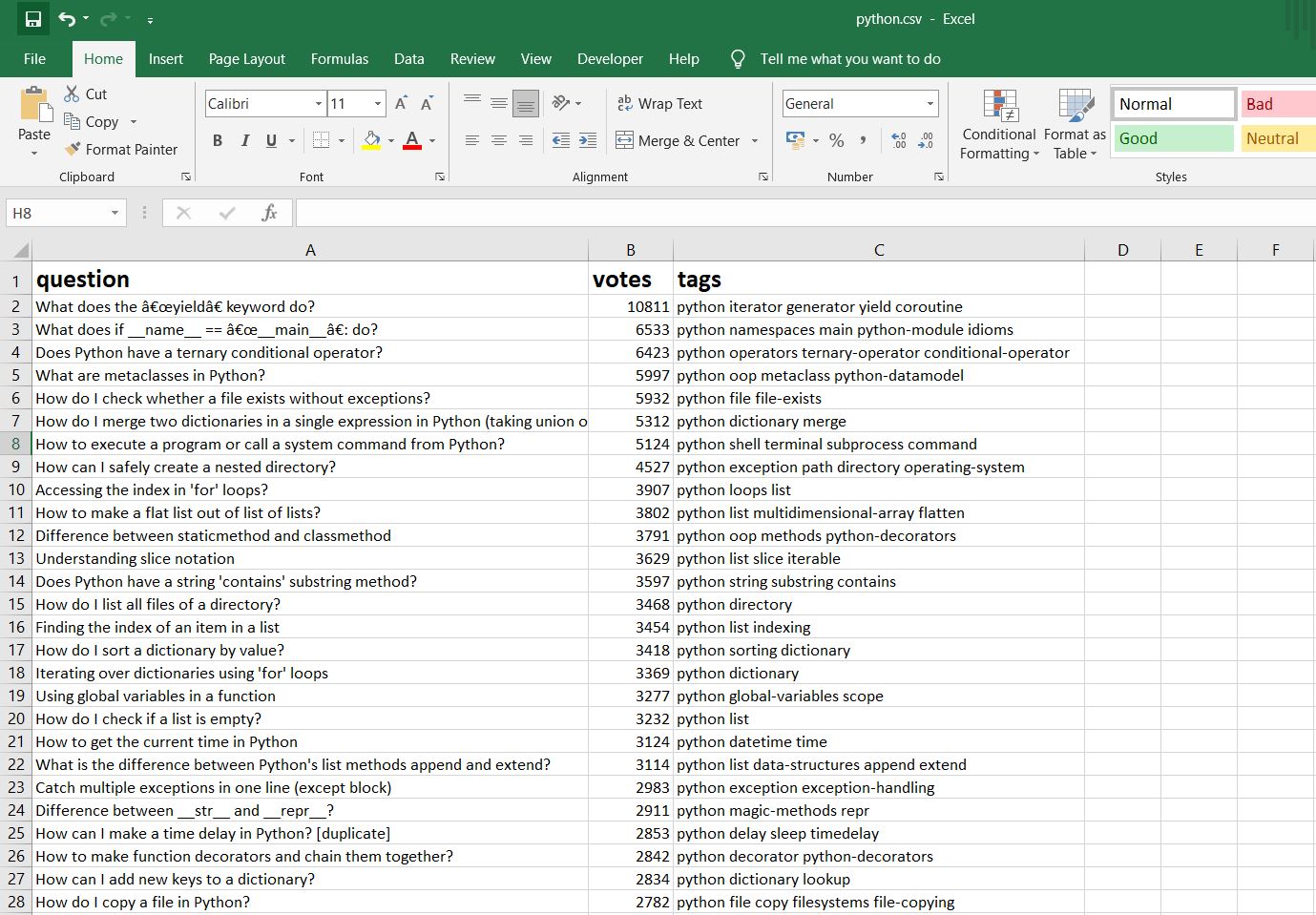Apply the Good cell style
Screen dimensions: 1316x915
[x=1174, y=138]
